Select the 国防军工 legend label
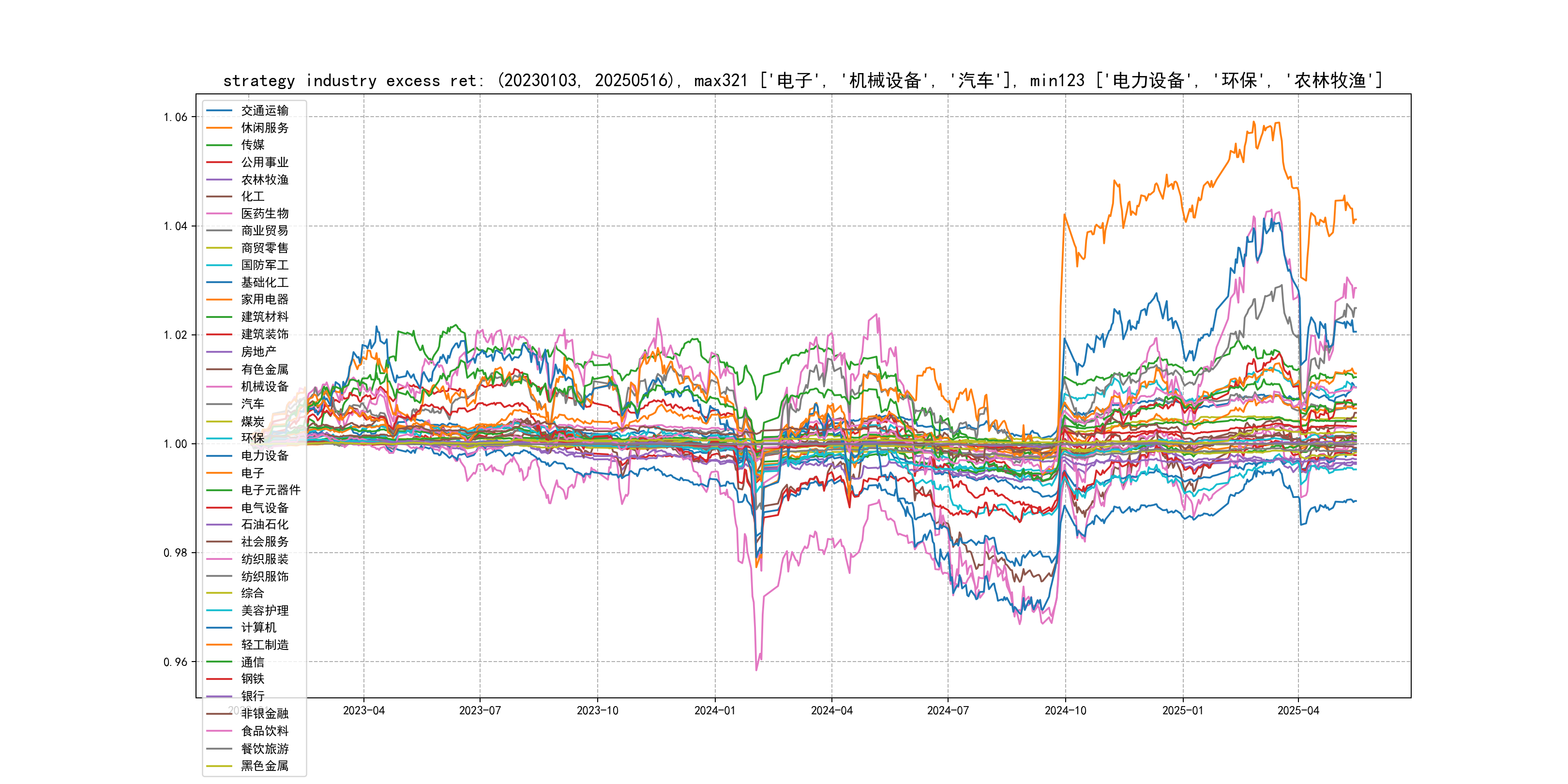The image size is (1568, 784). coord(264,265)
